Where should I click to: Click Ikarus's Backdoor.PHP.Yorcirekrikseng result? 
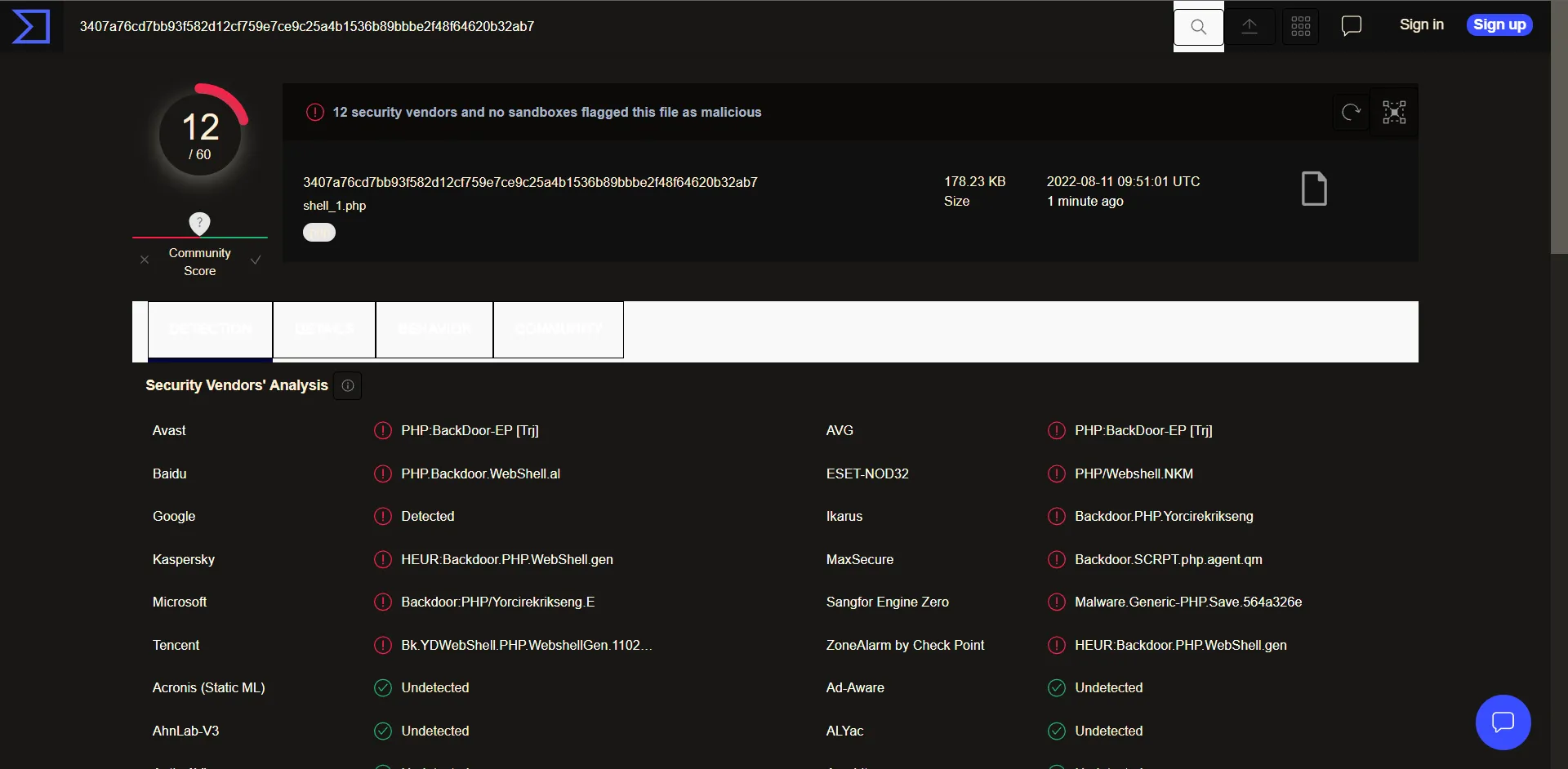[1164, 516]
